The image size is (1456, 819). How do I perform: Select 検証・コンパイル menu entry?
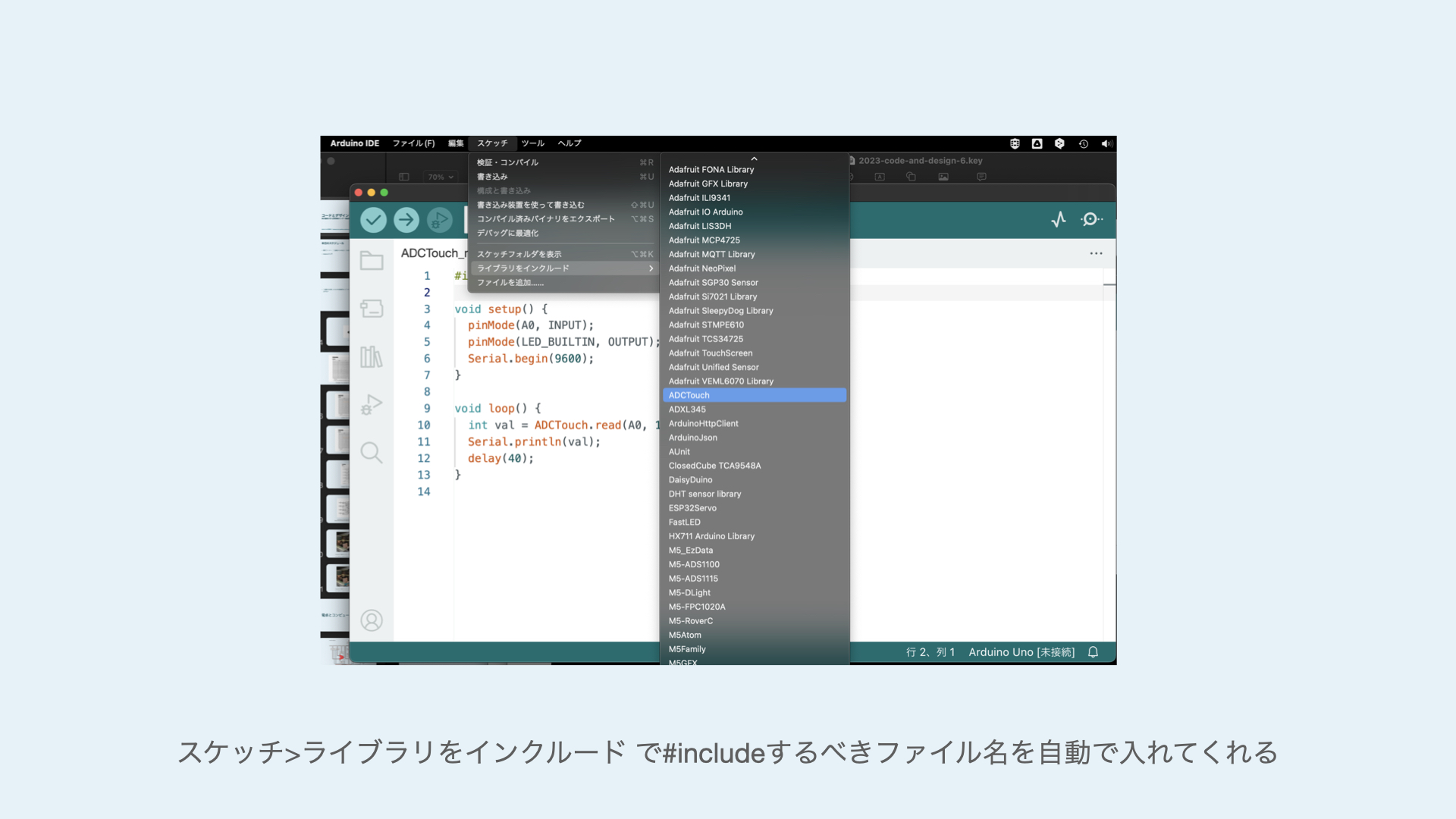[507, 162]
